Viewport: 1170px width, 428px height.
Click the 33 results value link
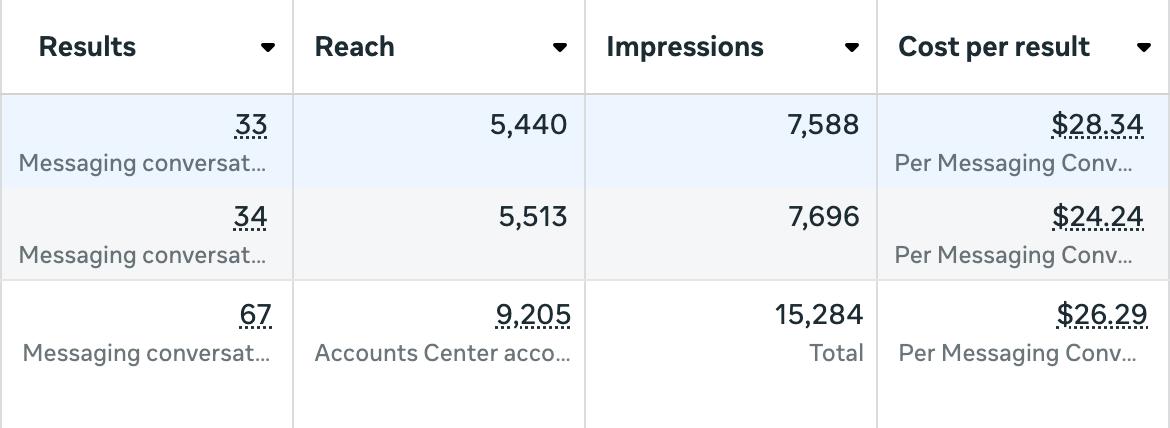click(251, 125)
